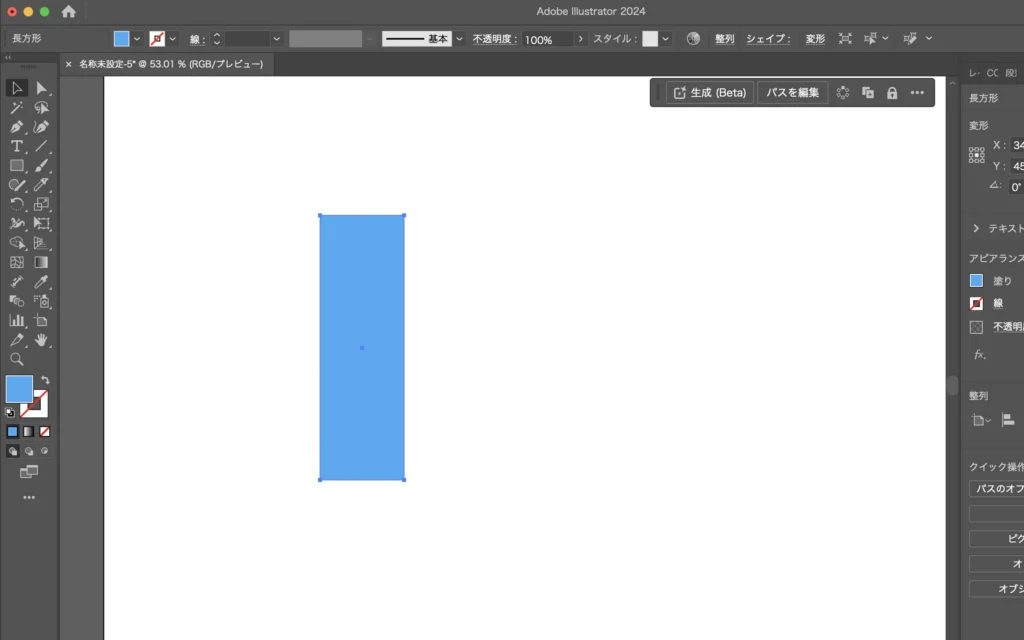Expand the テキスト section in properties panel
This screenshot has width=1024, height=640.
[x=976, y=229]
